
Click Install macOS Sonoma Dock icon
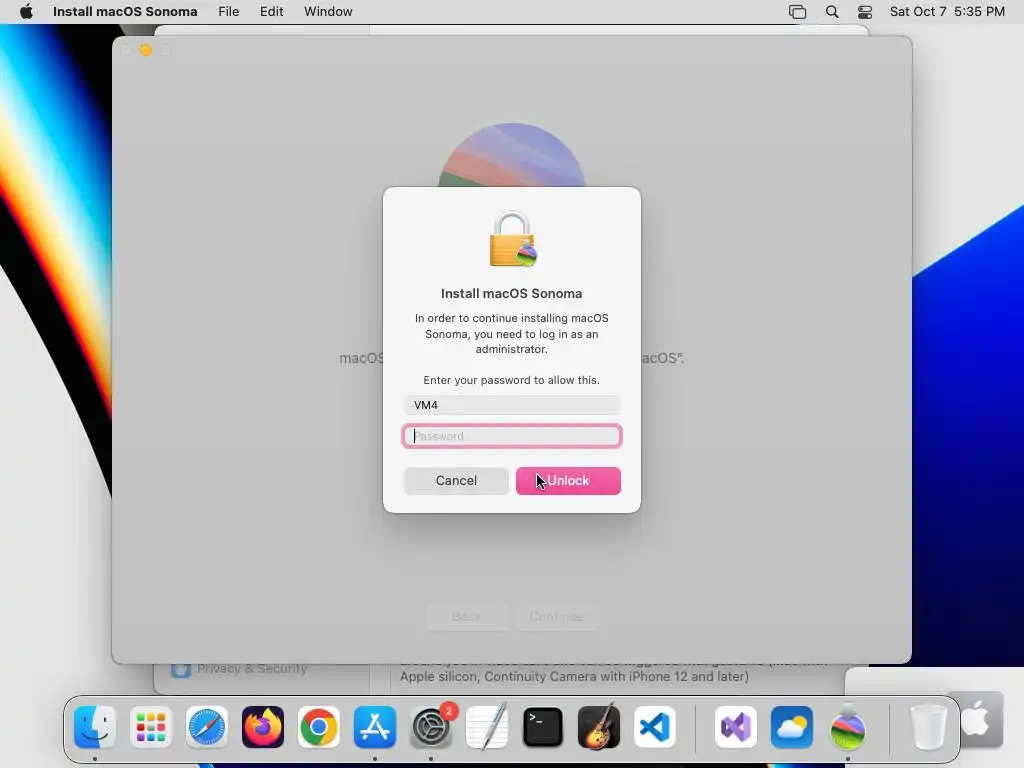[x=848, y=727]
